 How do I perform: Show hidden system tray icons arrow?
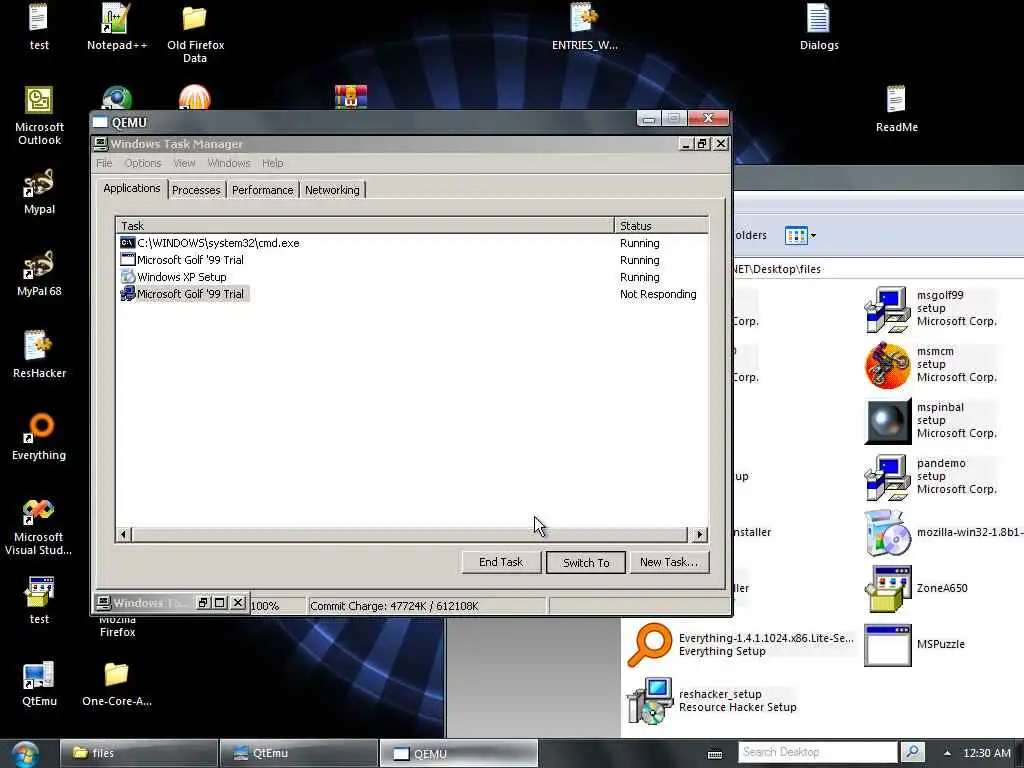point(947,753)
